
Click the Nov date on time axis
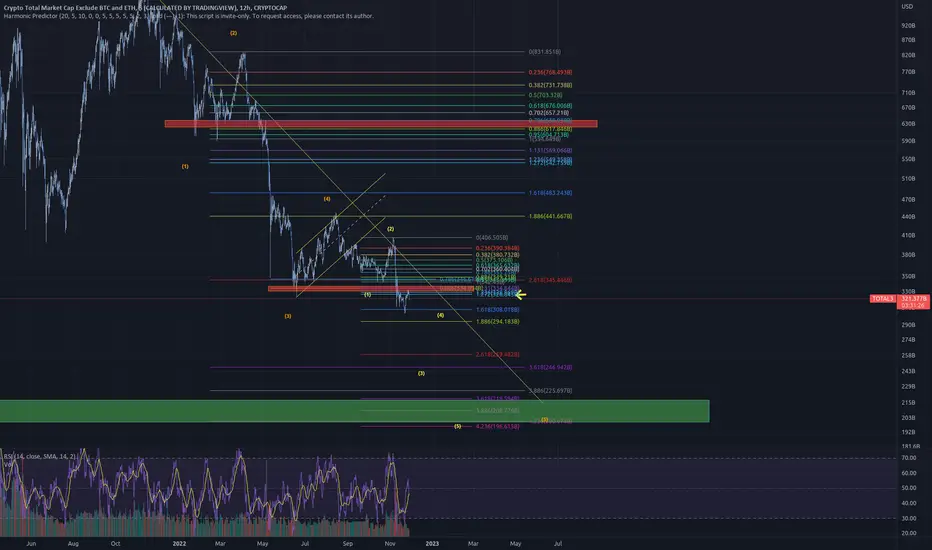click(390, 543)
